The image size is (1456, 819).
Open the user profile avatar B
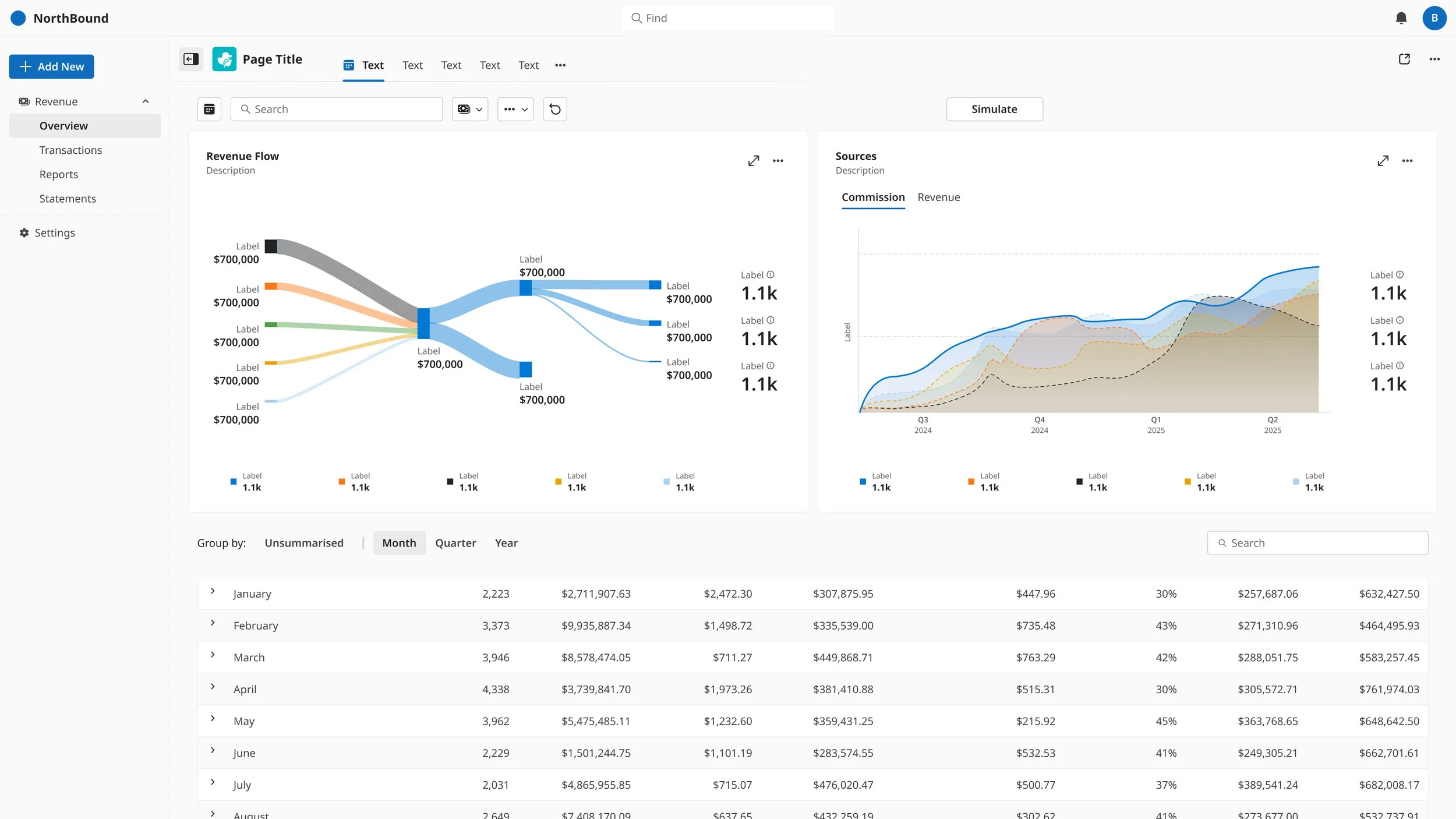(x=1434, y=18)
